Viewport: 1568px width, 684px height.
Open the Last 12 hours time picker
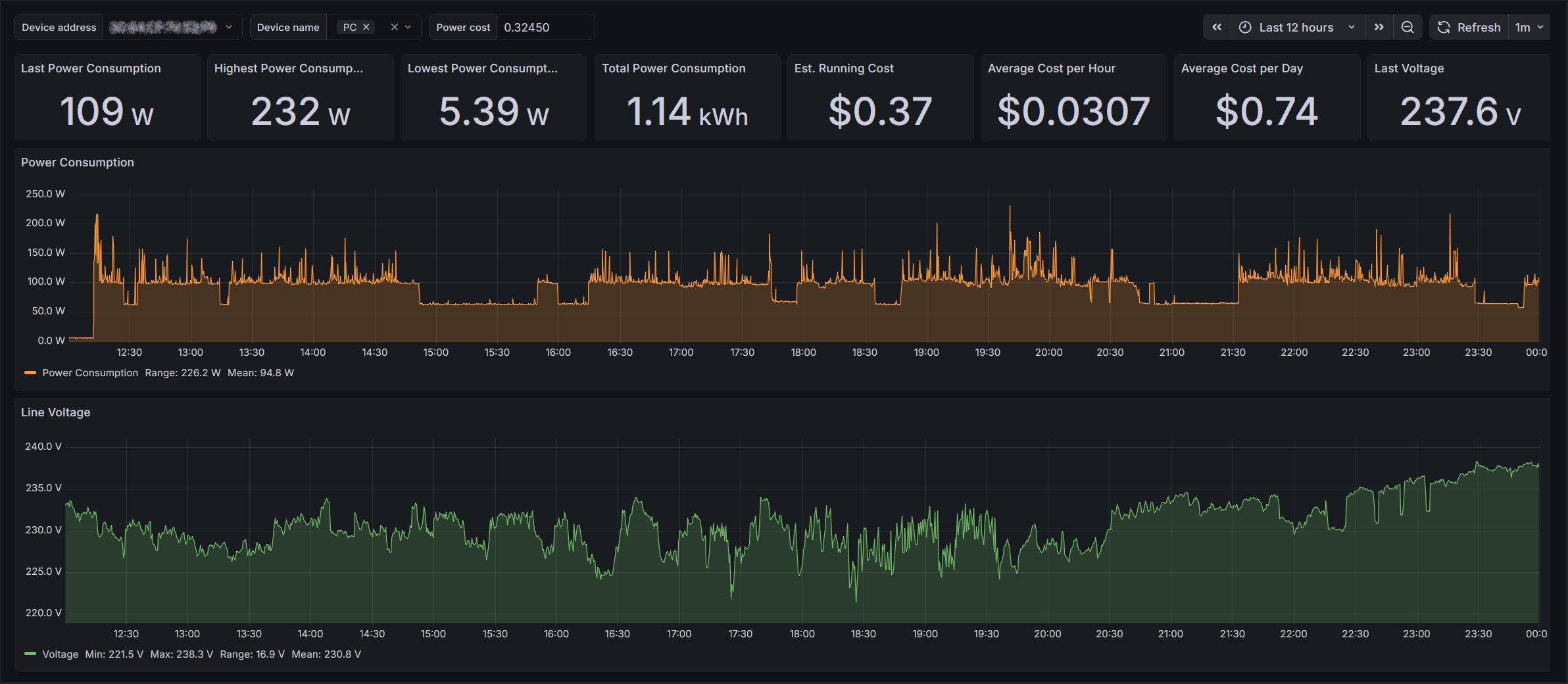(x=1296, y=27)
